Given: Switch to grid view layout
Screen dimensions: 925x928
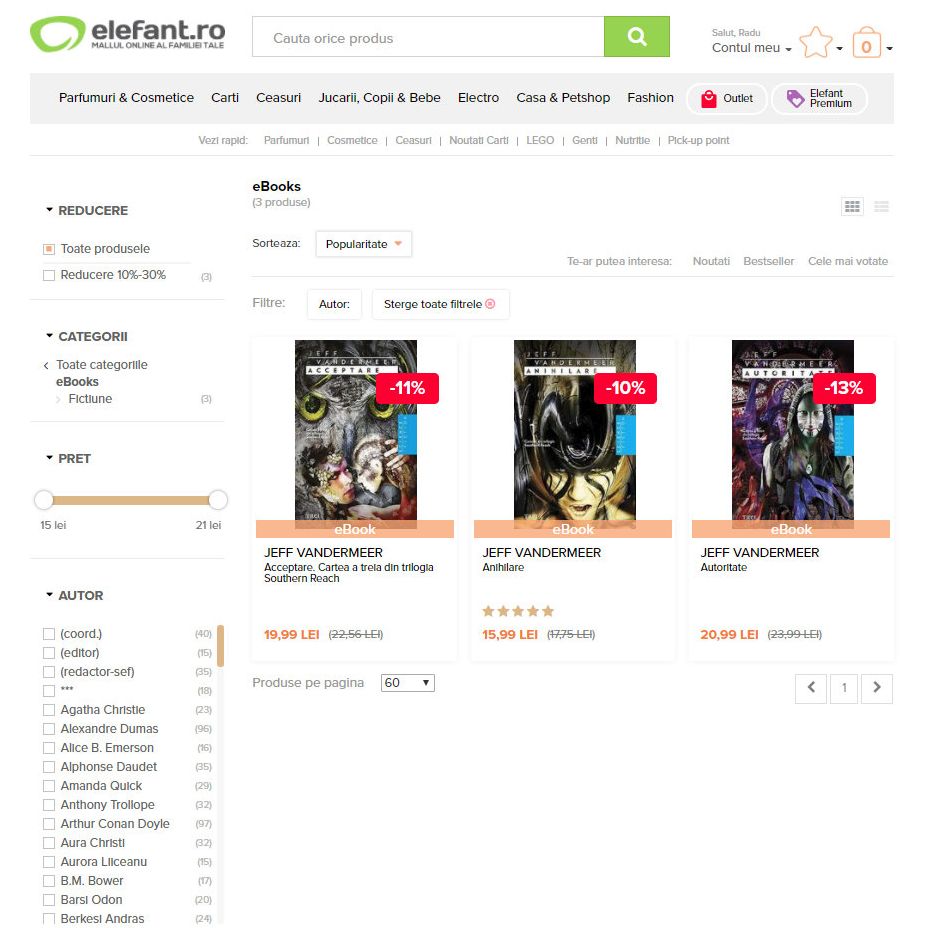Looking at the screenshot, I should (852, 207).
